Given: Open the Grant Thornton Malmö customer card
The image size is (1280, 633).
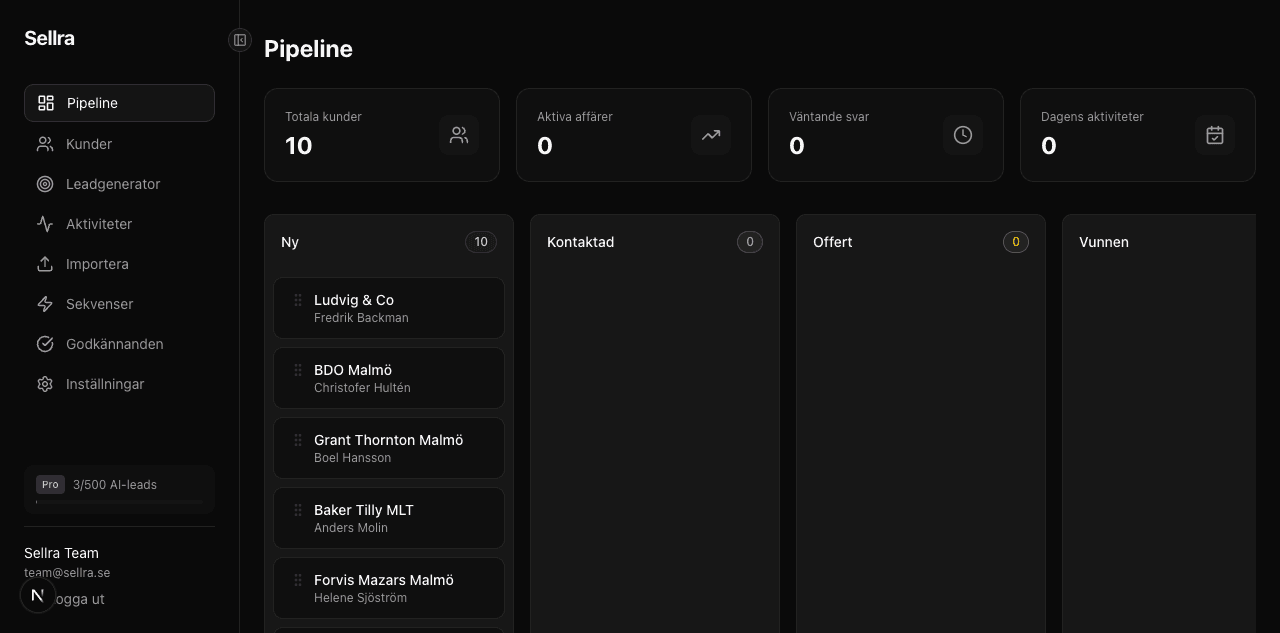Looking at the screenshot, I should (x=389, y=448).
